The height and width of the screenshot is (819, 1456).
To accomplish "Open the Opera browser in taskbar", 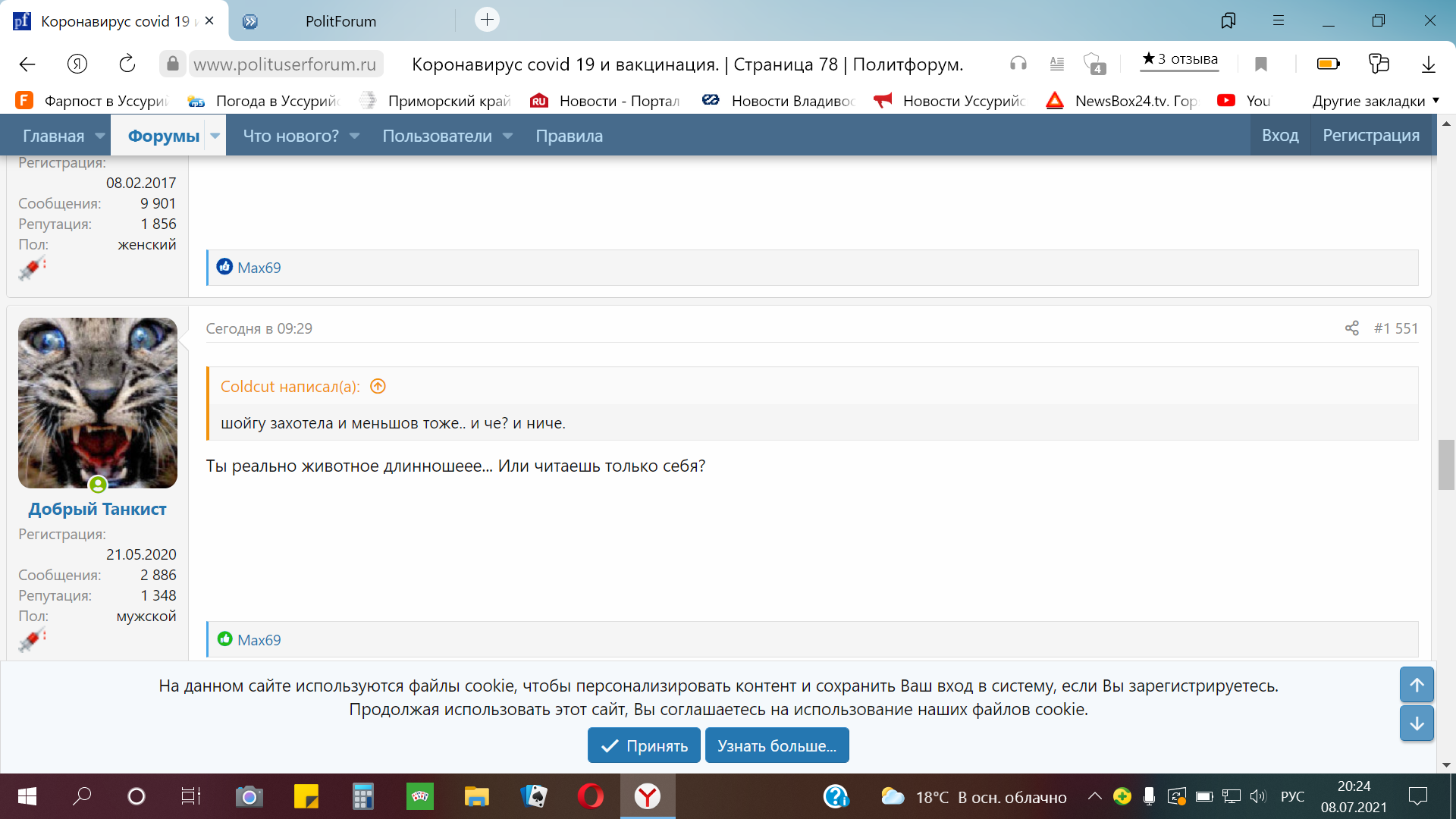I will pos(590,796).
